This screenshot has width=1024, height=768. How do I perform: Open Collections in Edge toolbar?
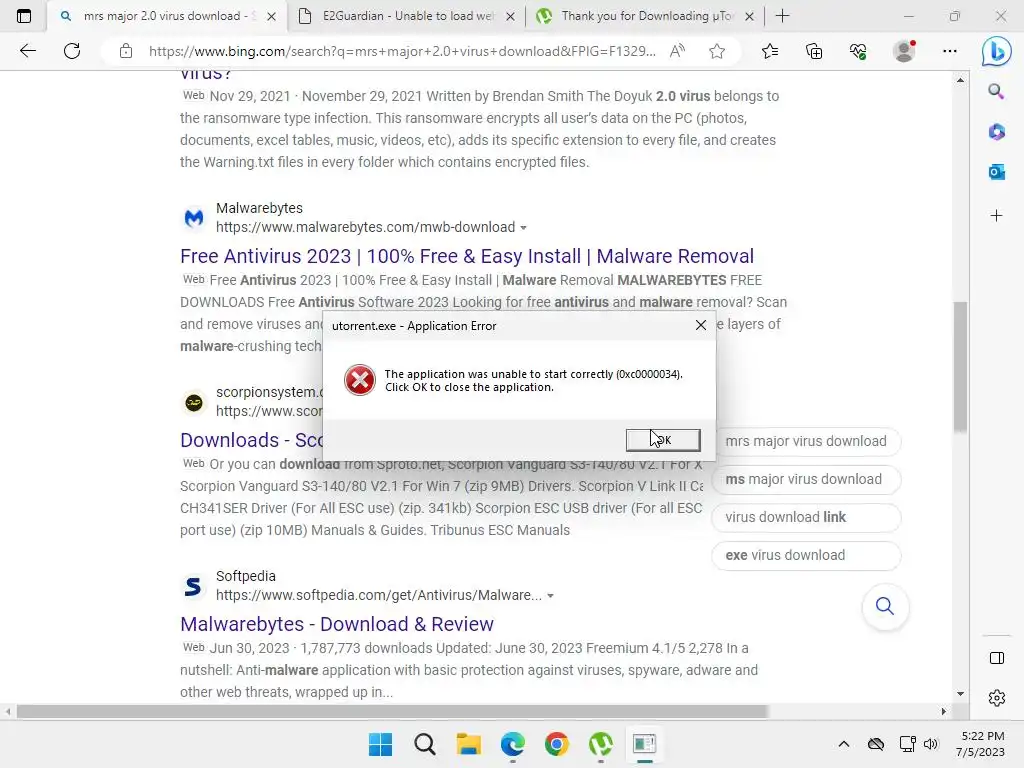coord(814,51)
